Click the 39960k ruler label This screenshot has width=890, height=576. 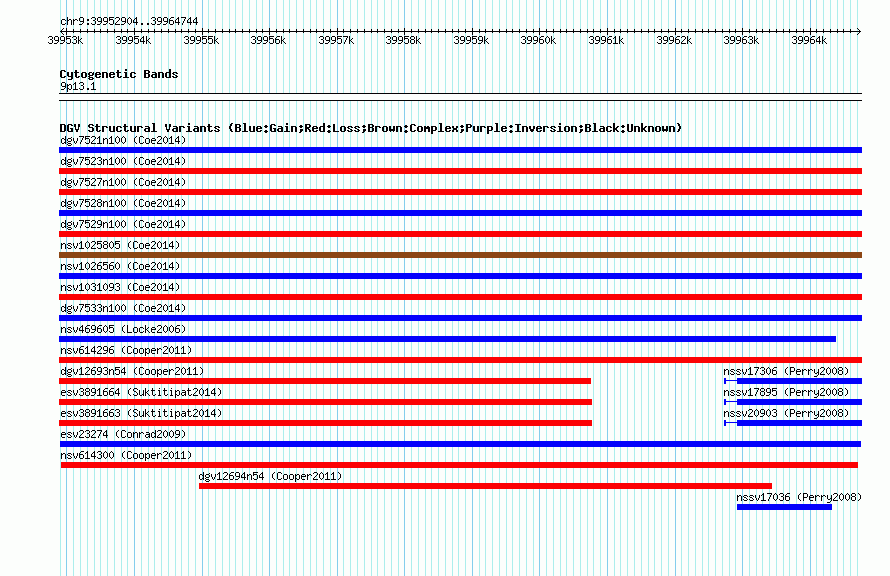coord(538,40)
